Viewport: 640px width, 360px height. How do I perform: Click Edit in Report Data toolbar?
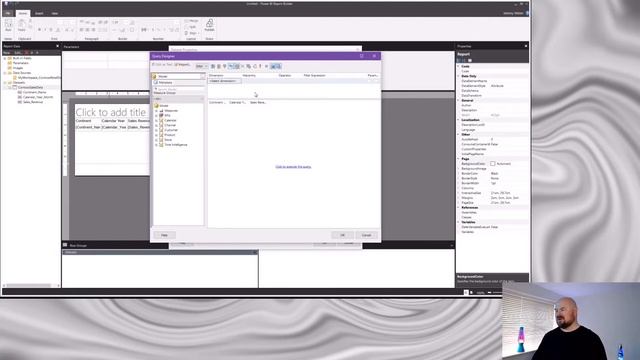point(18,53)
